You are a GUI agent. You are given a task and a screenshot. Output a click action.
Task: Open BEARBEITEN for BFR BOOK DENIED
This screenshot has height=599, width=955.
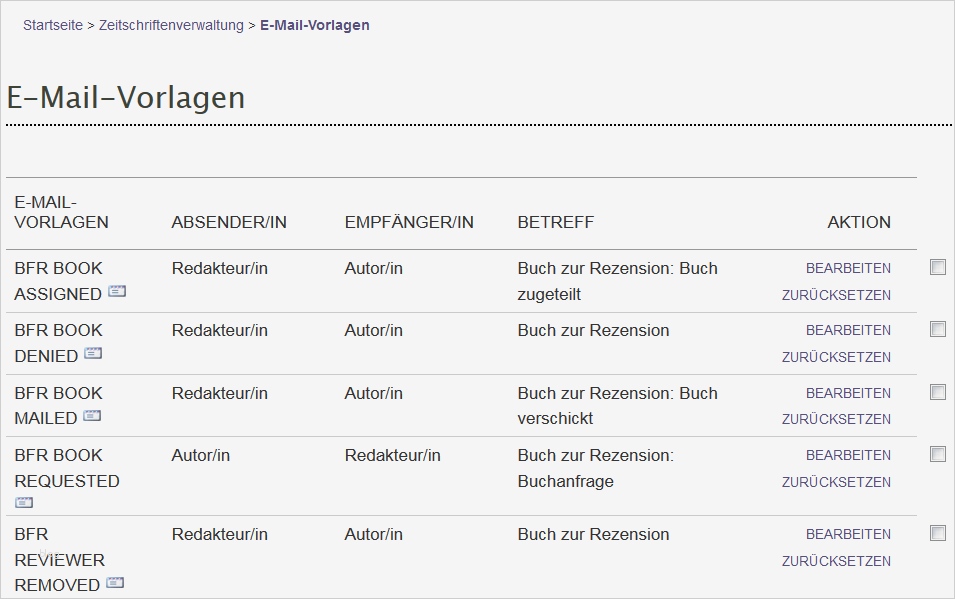[847, 330]
